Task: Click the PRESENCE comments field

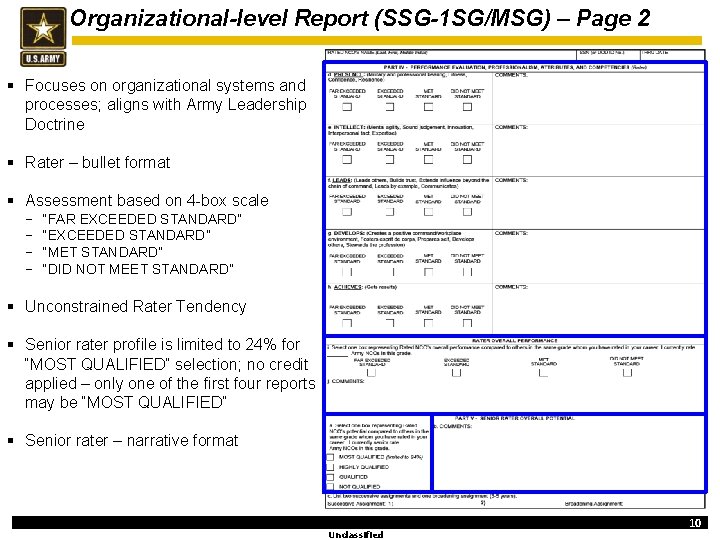Action: pos(598,98)
